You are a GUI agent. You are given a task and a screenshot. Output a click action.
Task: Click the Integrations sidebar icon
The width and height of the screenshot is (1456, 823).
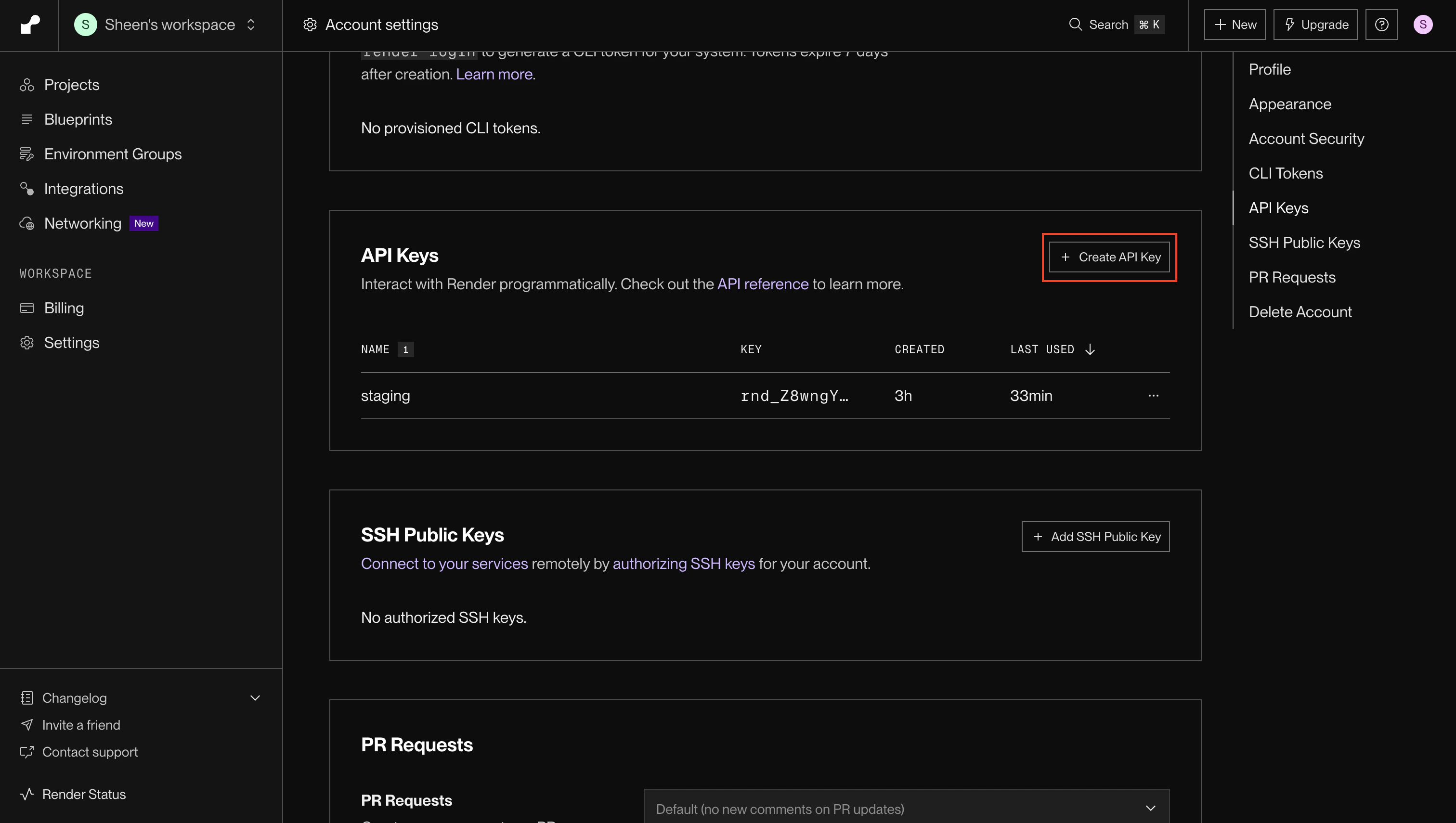tap(26, 189)
